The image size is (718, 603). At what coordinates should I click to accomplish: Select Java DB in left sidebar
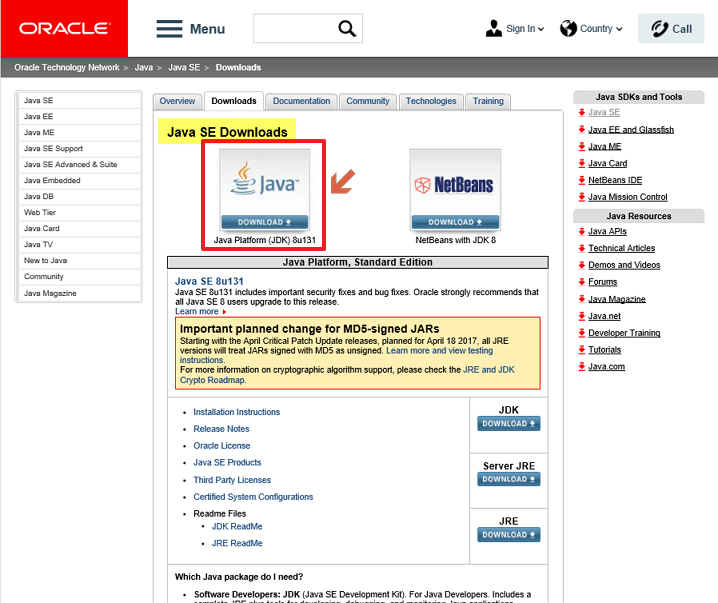79,197
